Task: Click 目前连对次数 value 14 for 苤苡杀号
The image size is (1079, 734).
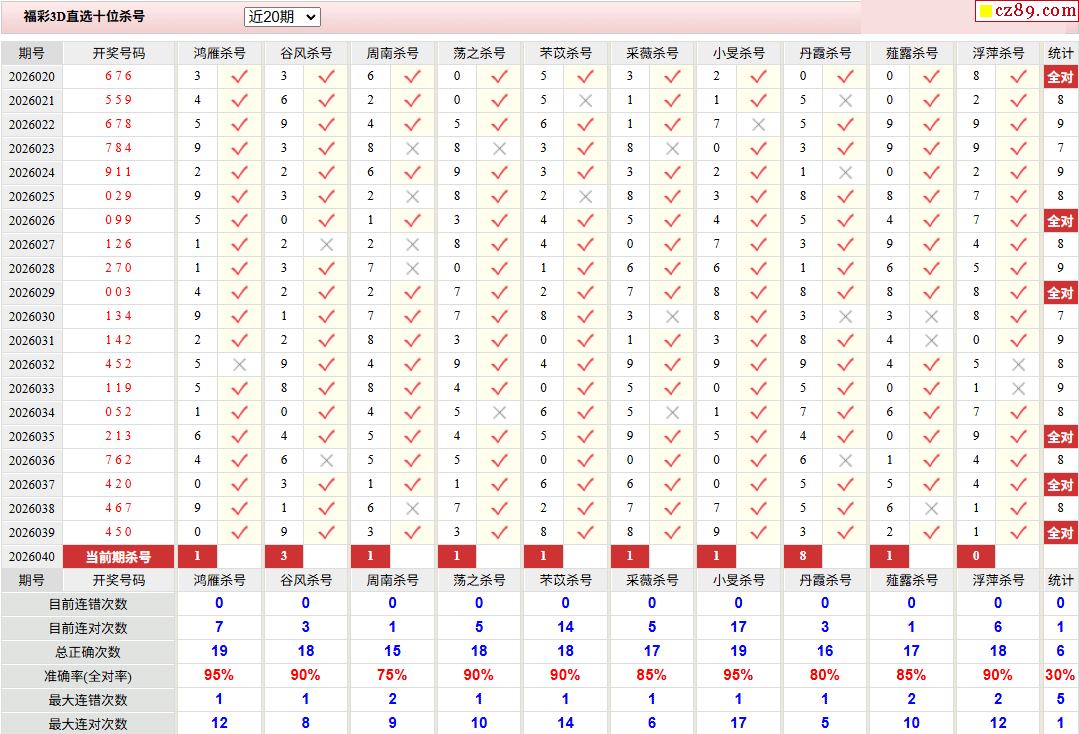Action: [x=566, y=627]
